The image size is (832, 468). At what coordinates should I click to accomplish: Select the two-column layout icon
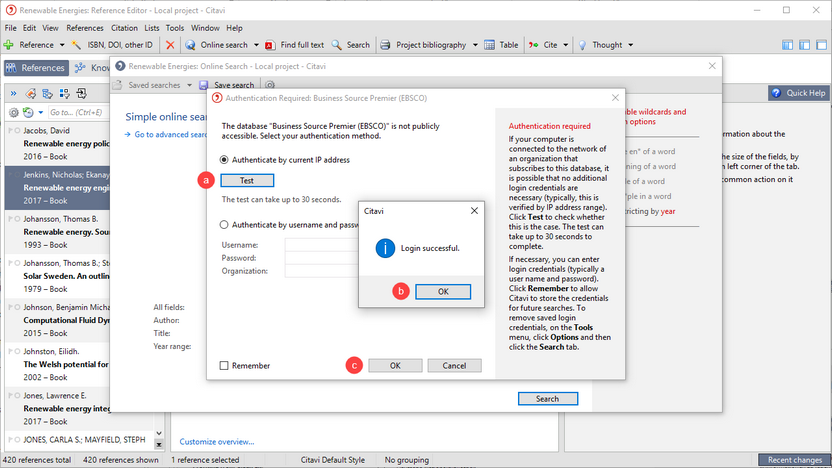[x=804, y=45]
